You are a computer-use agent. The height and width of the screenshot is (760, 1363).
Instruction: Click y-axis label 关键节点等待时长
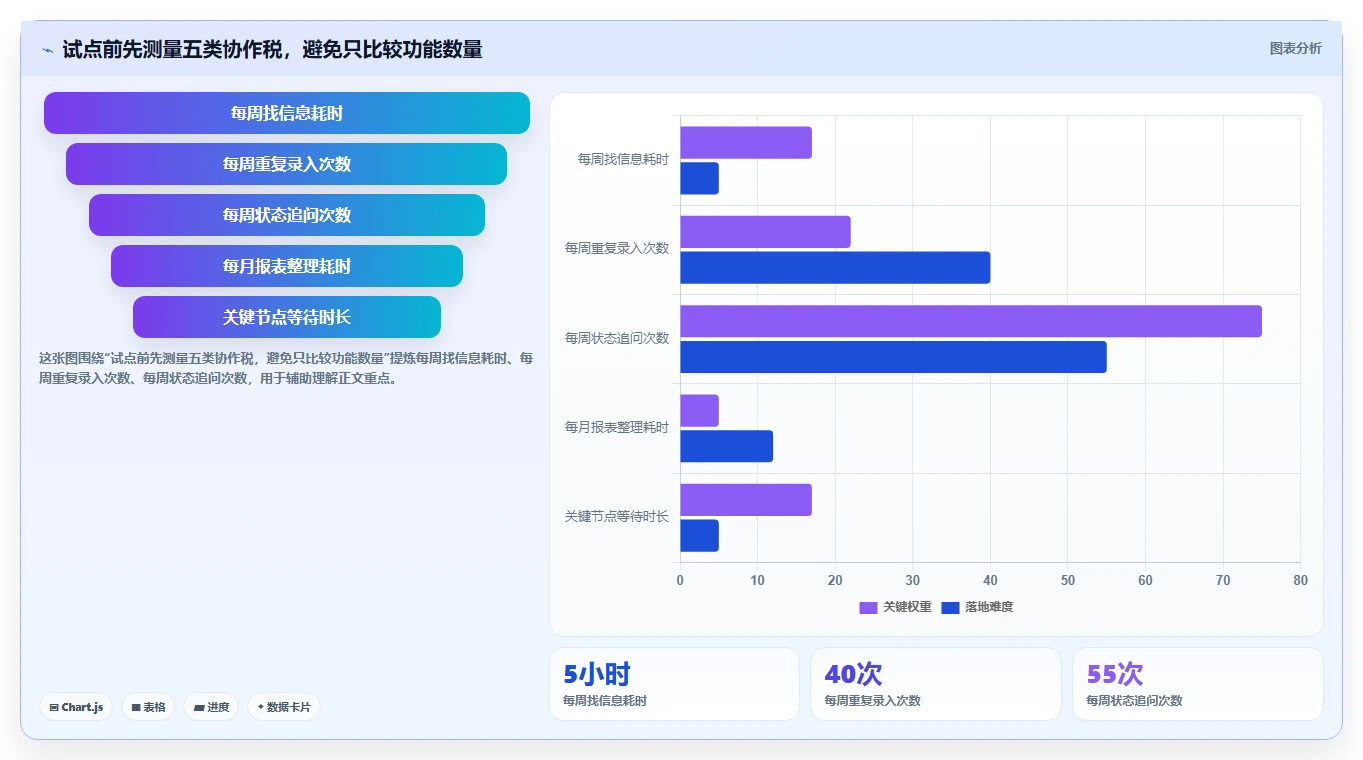point(617,516)
